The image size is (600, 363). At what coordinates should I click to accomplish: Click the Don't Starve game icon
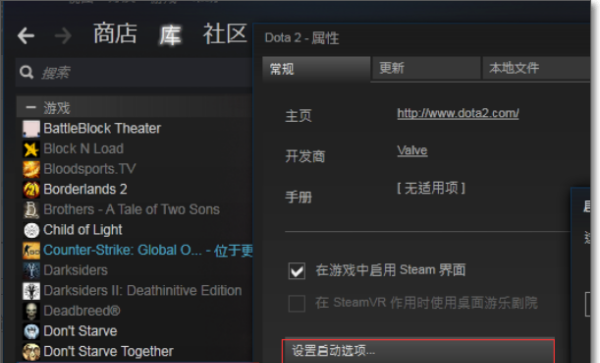[x=31, y=331]
